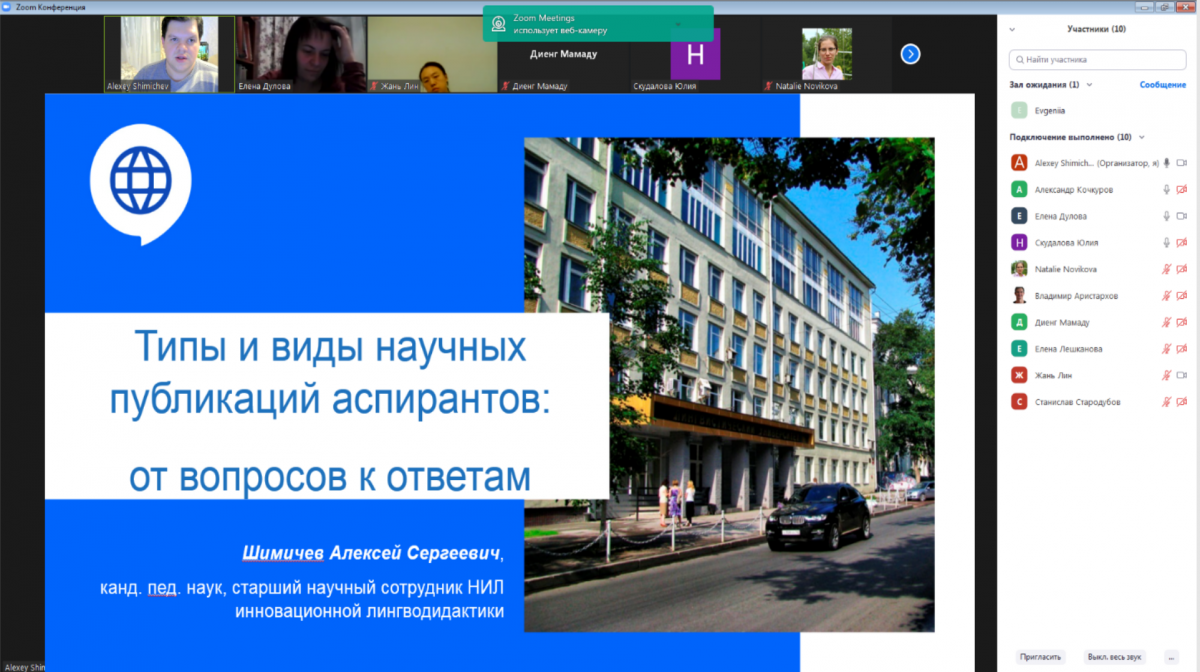This screenshot has width=1200, height=672.
Task: Click Выкл. весь звук button
Action: pos(1114,657)
